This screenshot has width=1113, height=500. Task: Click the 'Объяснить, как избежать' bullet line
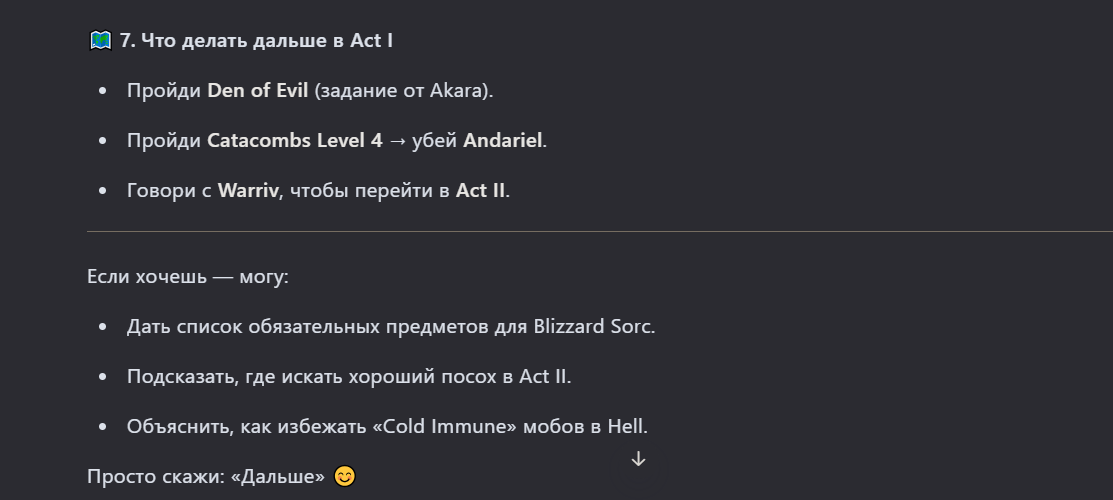(388, 426)
